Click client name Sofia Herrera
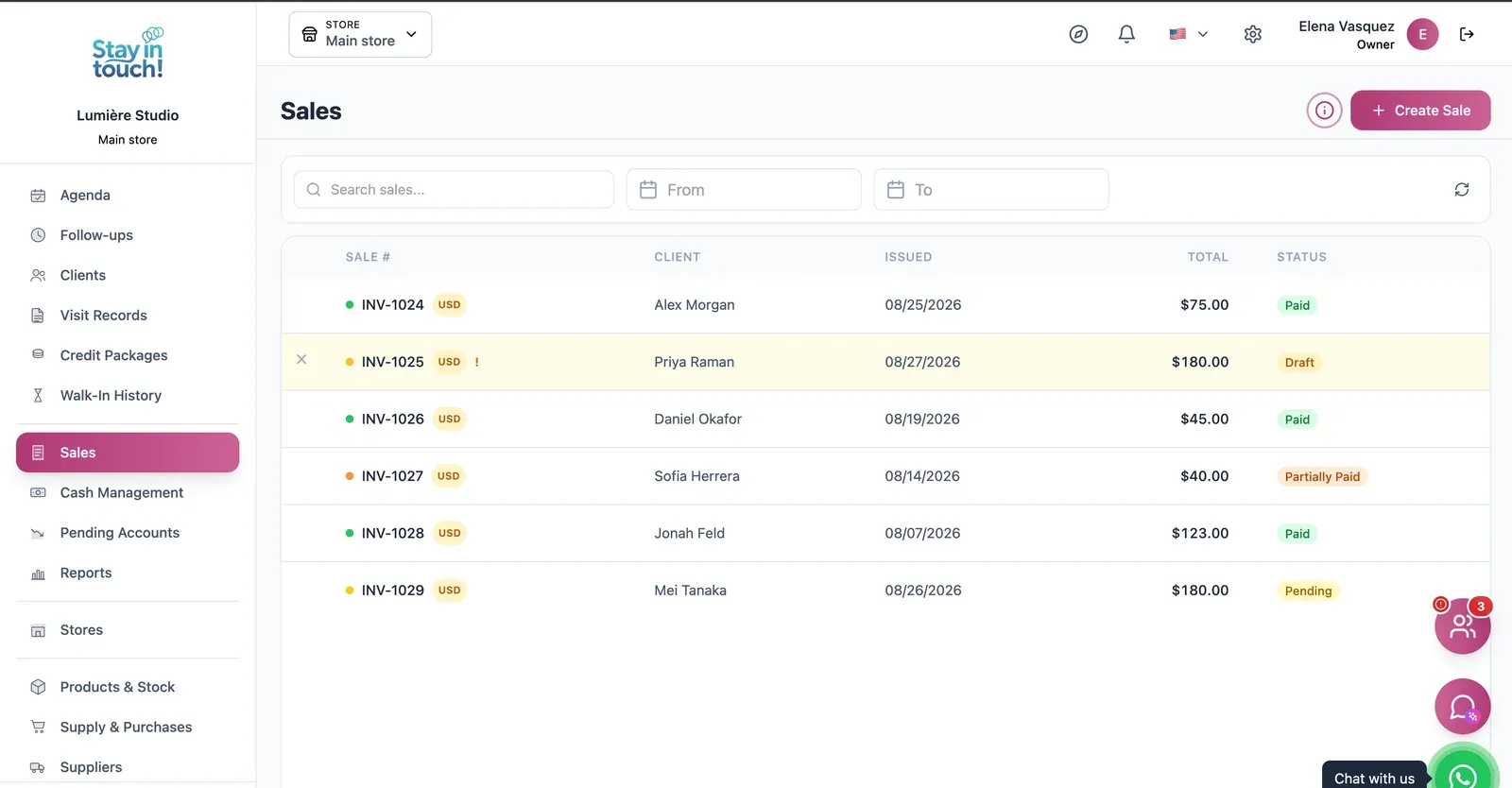The image size is (1512, 788). click(697, 476)
